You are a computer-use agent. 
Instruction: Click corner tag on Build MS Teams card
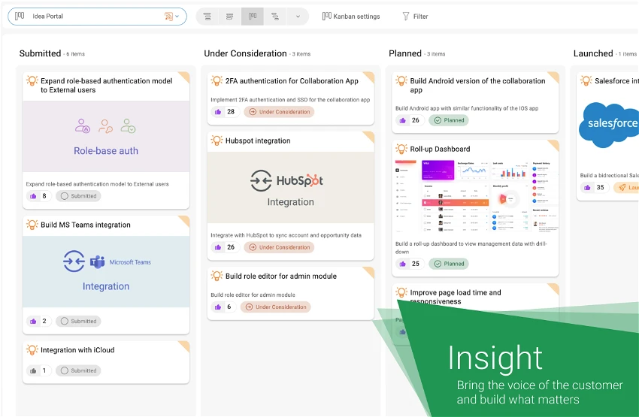pyautogui.click(x=184, y=221)
